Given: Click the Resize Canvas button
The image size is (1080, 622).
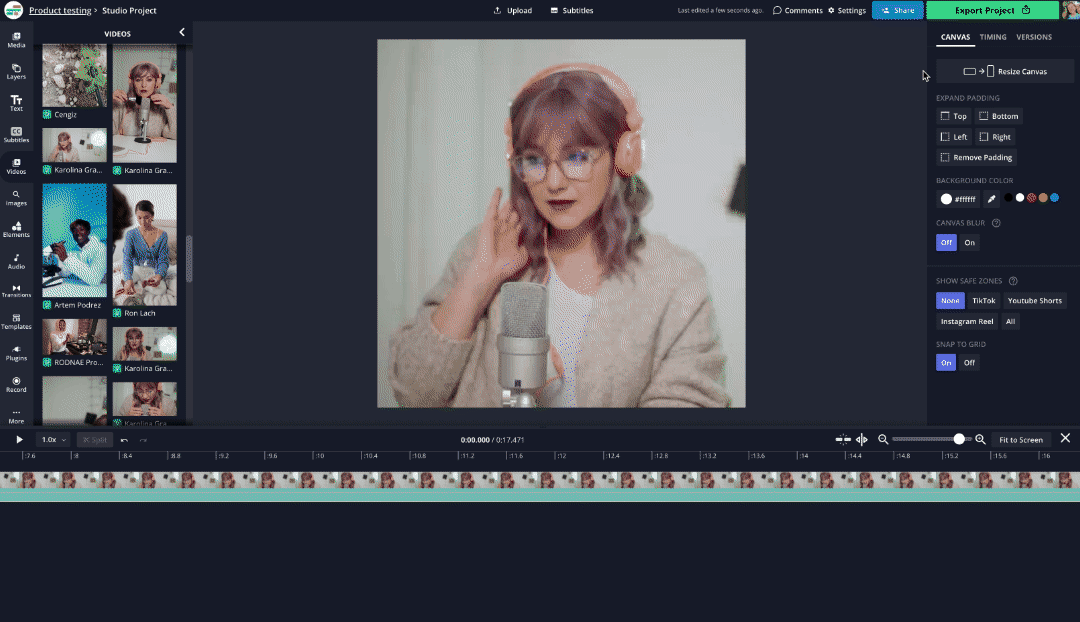Looking at the screenshot, I should 991,72.
